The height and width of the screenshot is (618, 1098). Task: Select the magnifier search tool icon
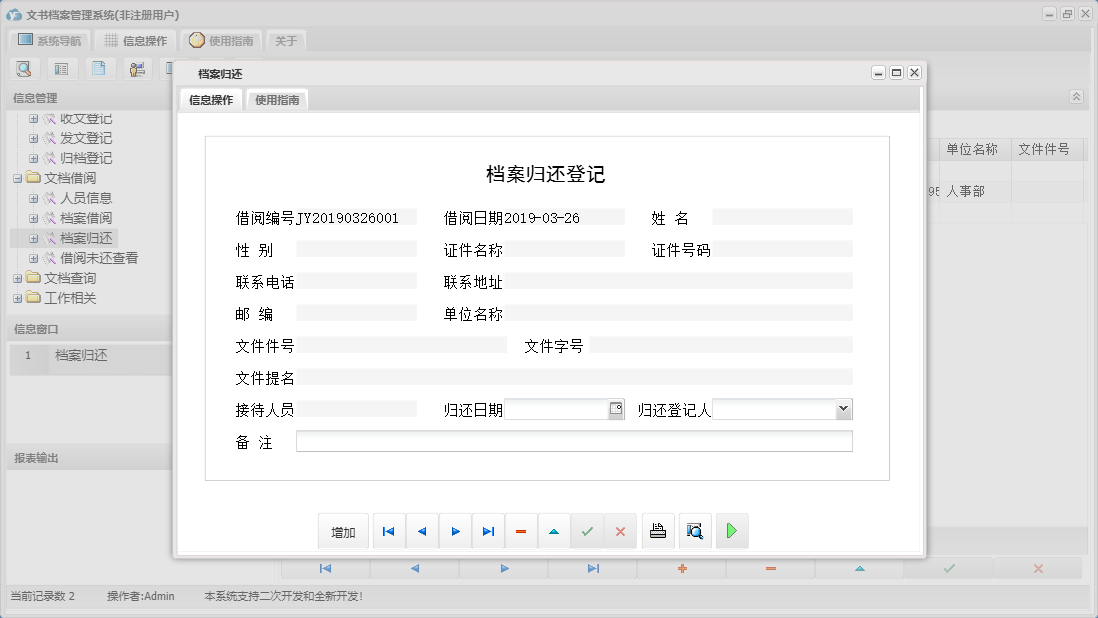click(x=24, y=68)
